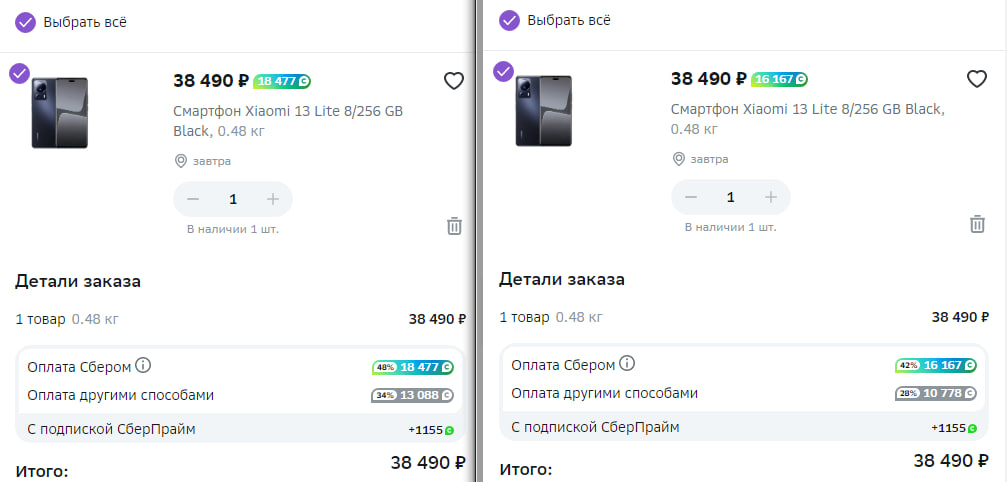Increase quantity in left cart with plus
Viewport: 1007px width, 482px height.
[x=273, y=199]
